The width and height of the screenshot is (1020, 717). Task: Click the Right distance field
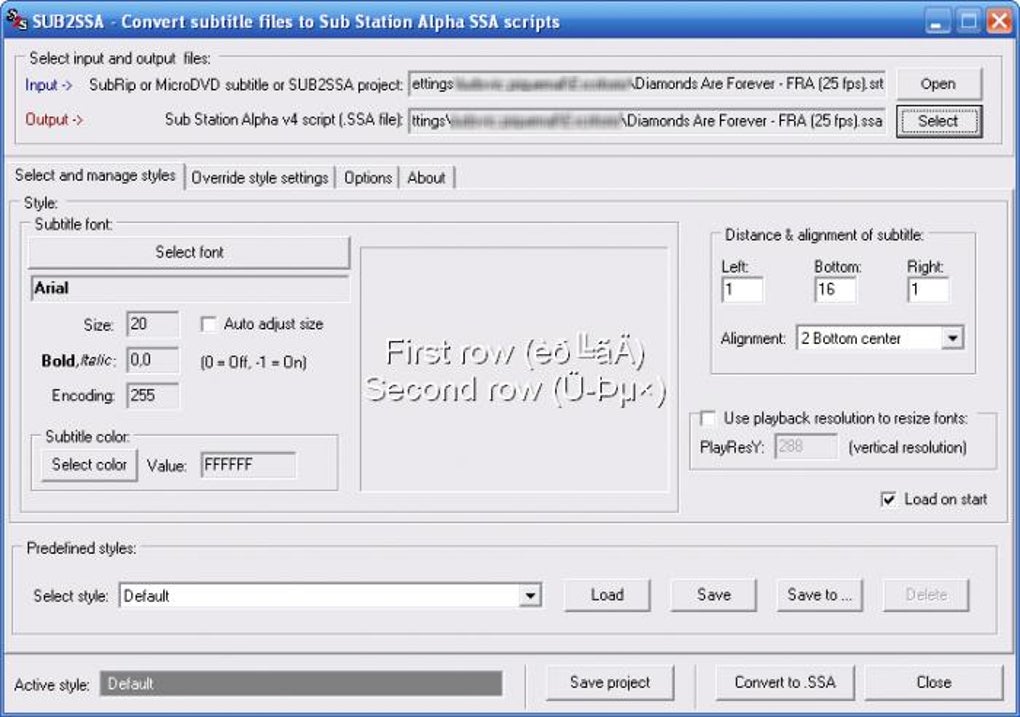928,290
